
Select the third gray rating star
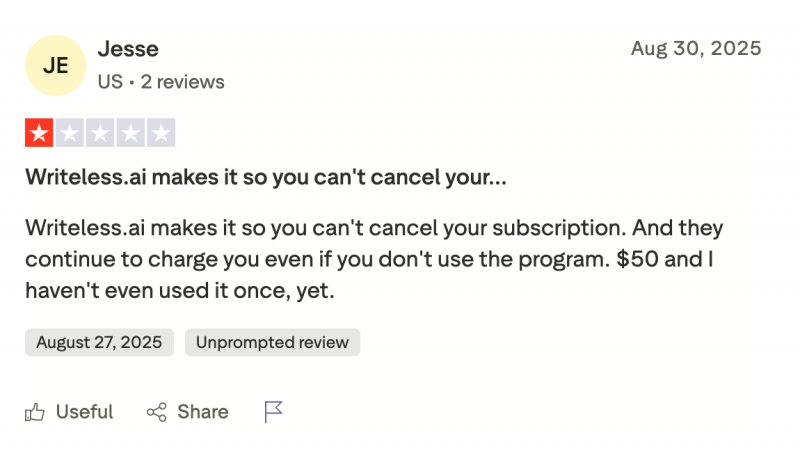[100, 133]
